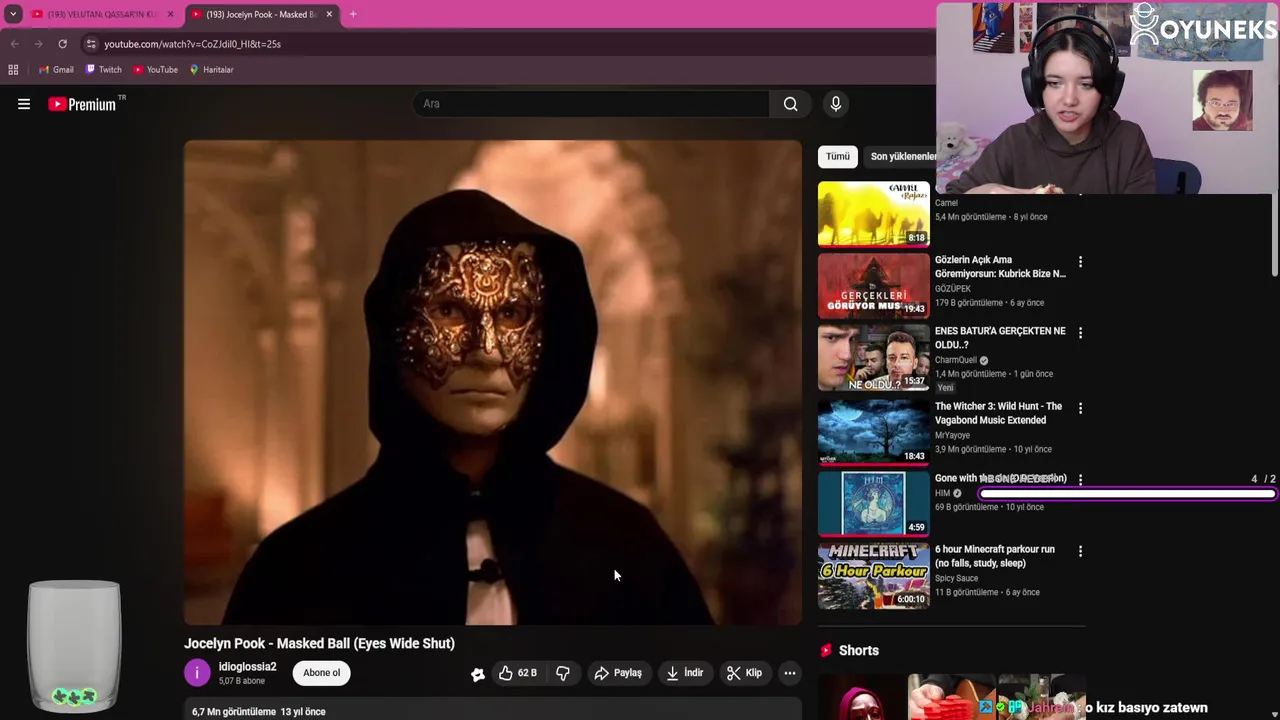Subscribe with Abone ol button
1280x720 pixels.
tap(322, 673)
